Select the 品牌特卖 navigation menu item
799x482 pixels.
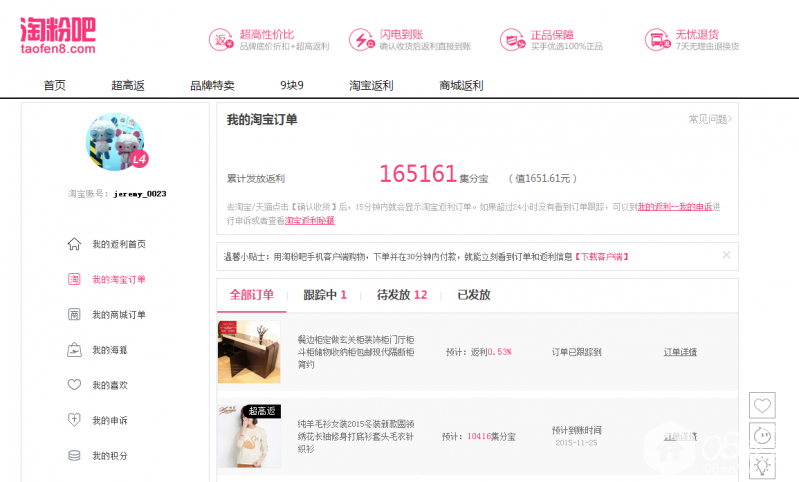click(x=212, y=85)
